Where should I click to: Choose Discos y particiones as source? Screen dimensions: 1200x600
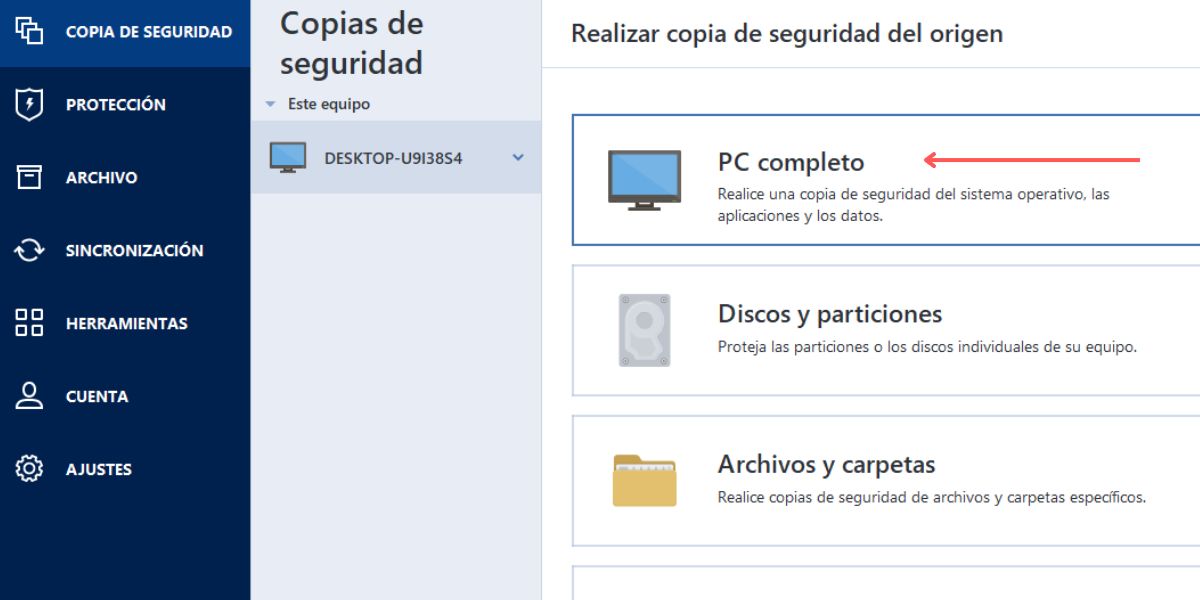click(x=886, y=330)
